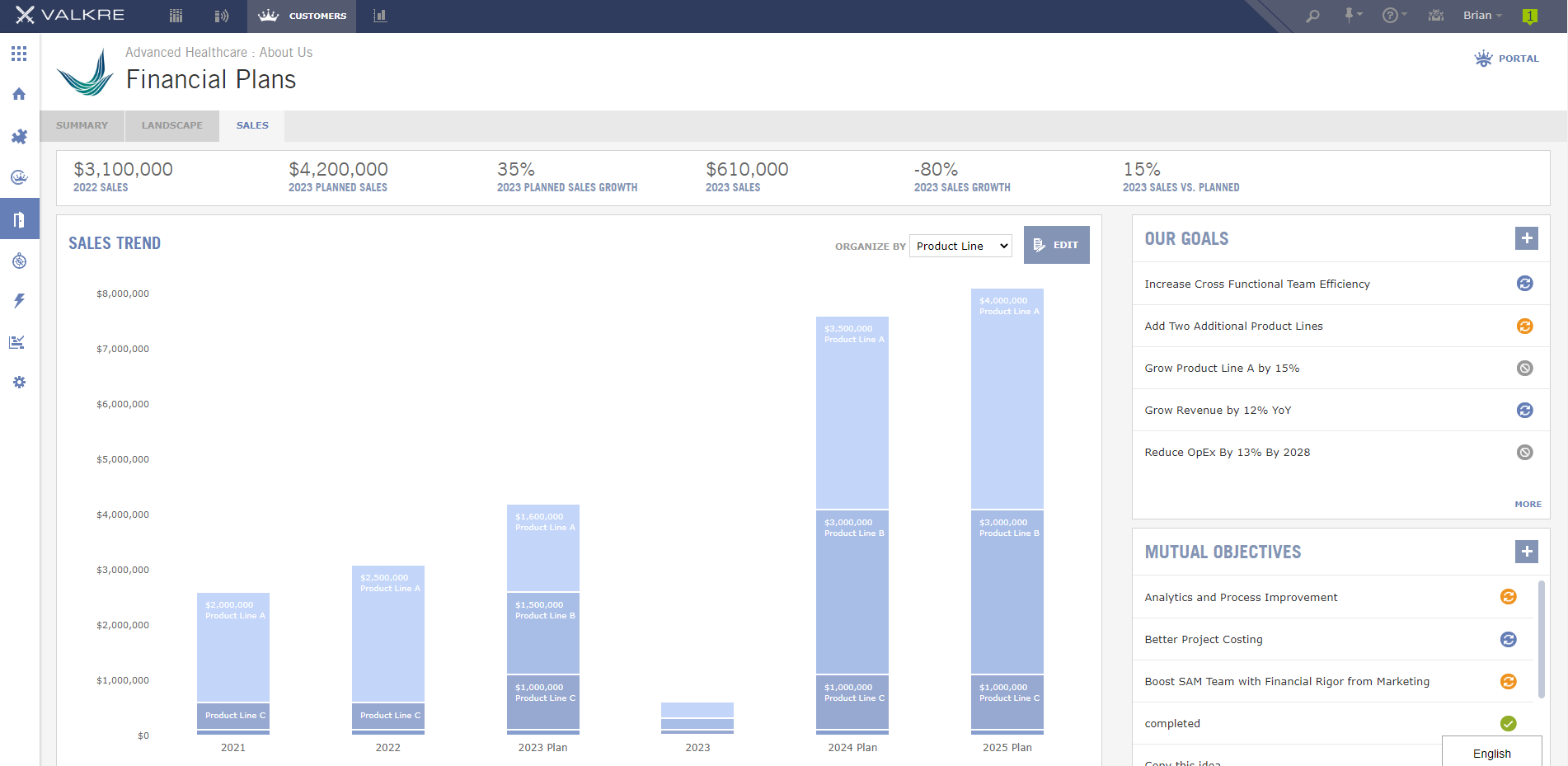Open settings gear in left sidebar
This screenshot has width=1568, height=766.
[x=19, y=383]
